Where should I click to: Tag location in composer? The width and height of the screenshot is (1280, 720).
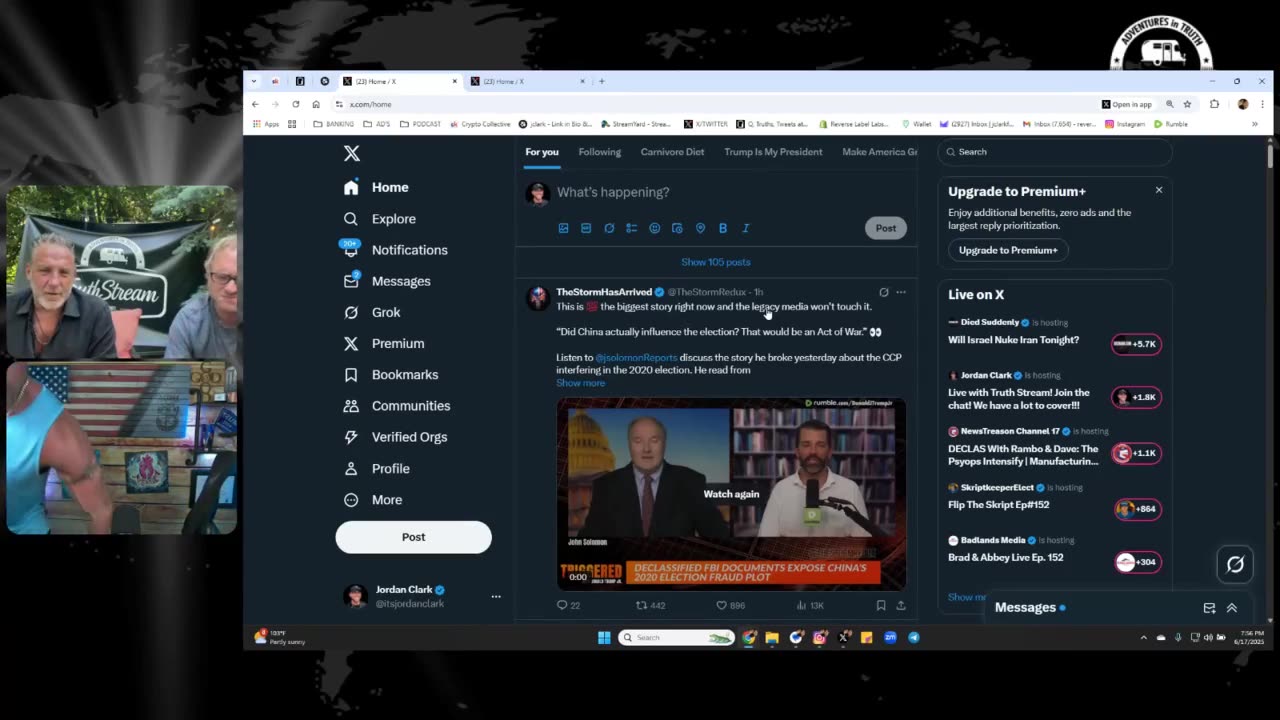click(700, 228)
